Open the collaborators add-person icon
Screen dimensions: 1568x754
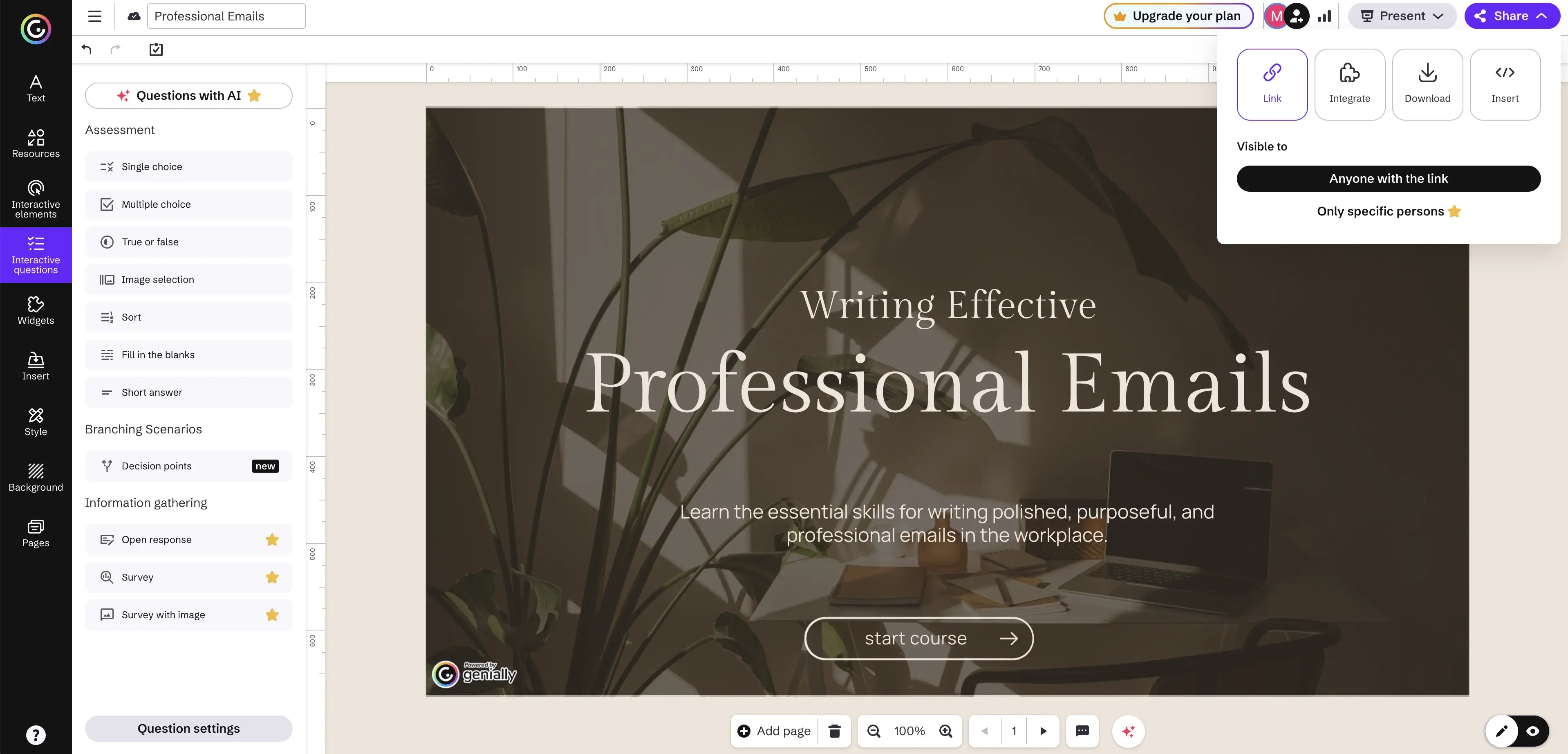click(x=1297, y=16)
